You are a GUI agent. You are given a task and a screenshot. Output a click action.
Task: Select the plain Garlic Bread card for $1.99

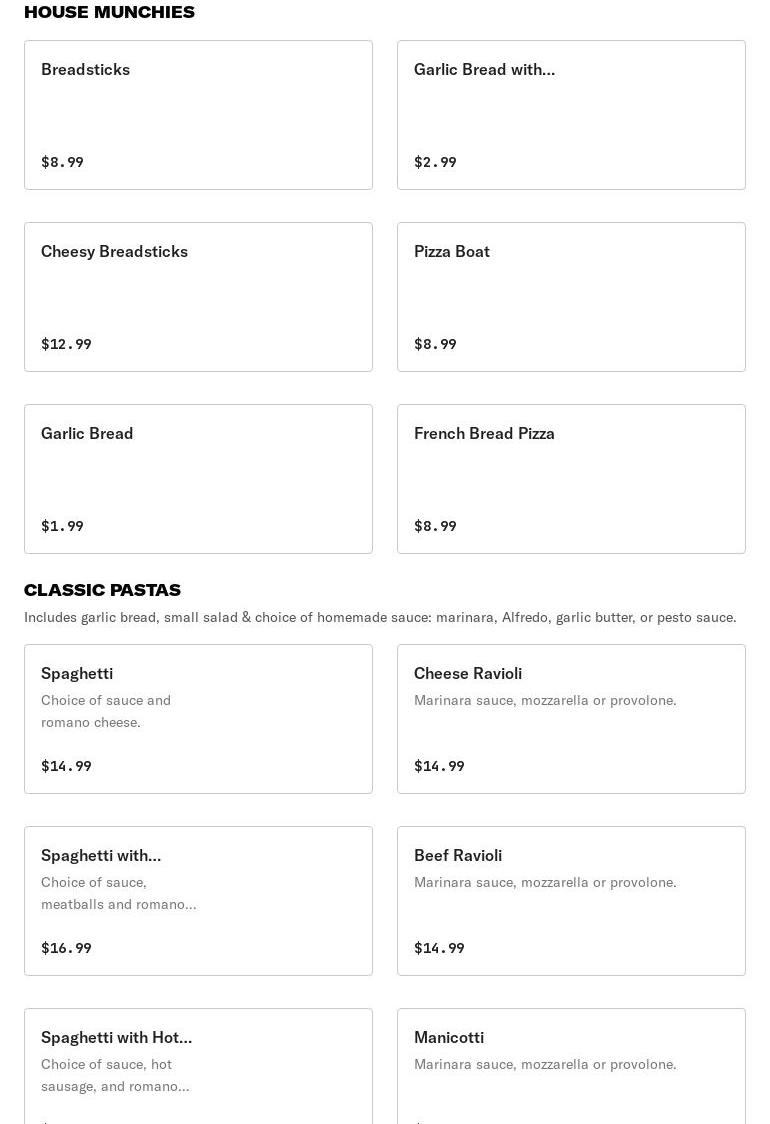[x=198, y=479]
